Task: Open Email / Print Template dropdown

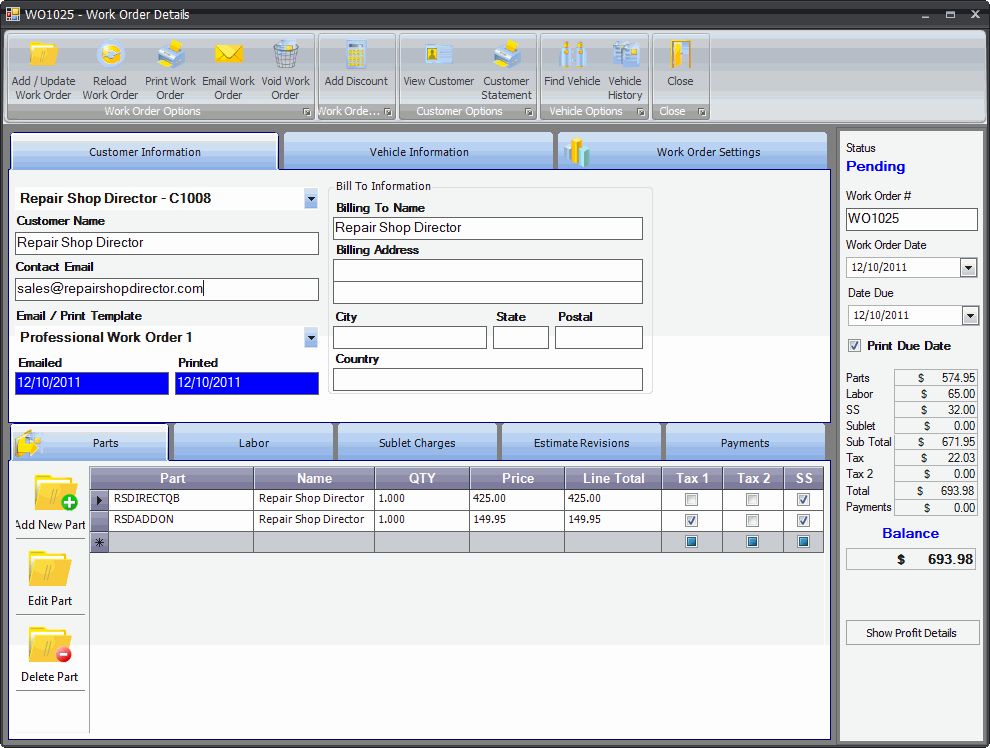Action: point(311,338)
